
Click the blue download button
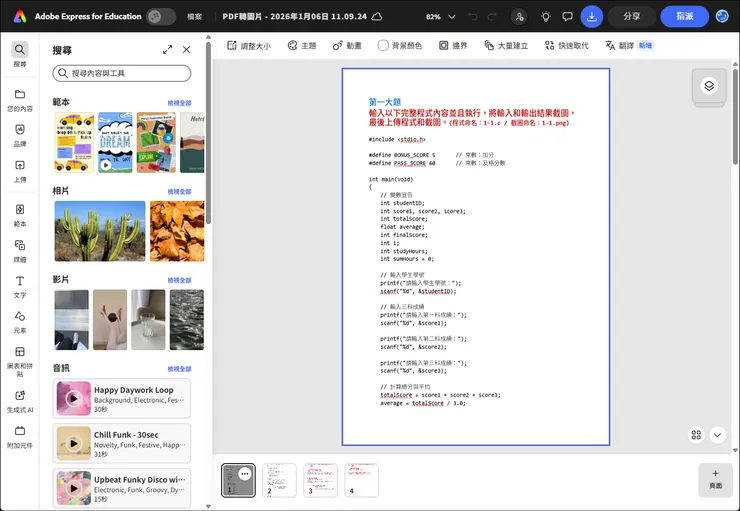(591, 17)
